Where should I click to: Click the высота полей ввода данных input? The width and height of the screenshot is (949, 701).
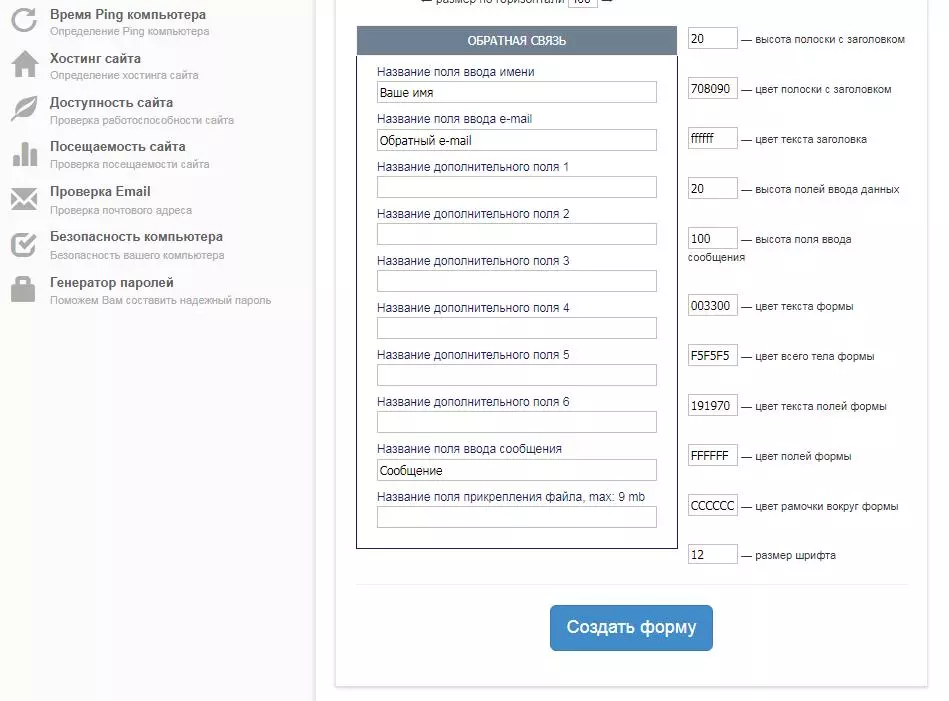pyautogui.click(x=712, y=188)
